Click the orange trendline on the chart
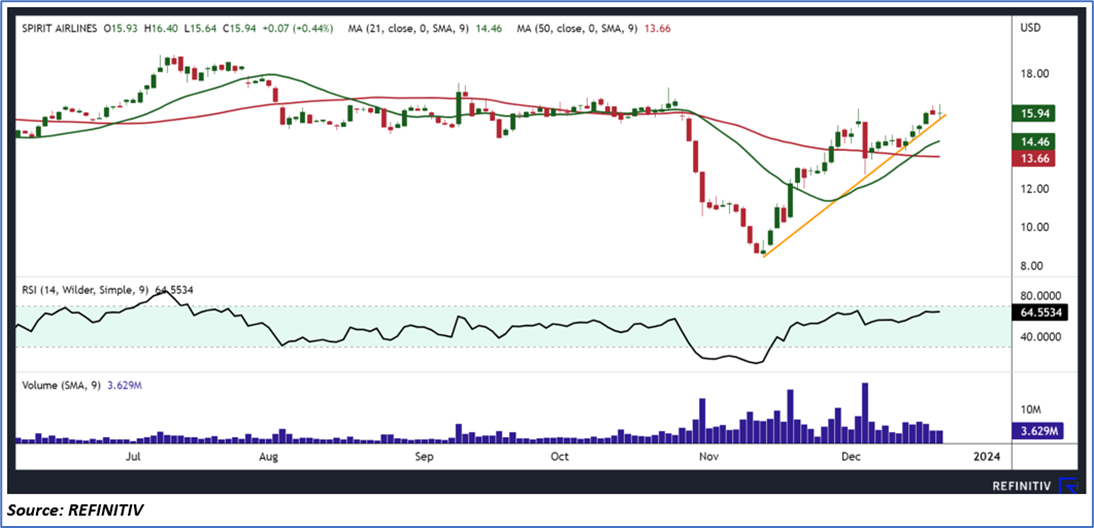This screenshot has width=1094, height=528. click(854, 186)
